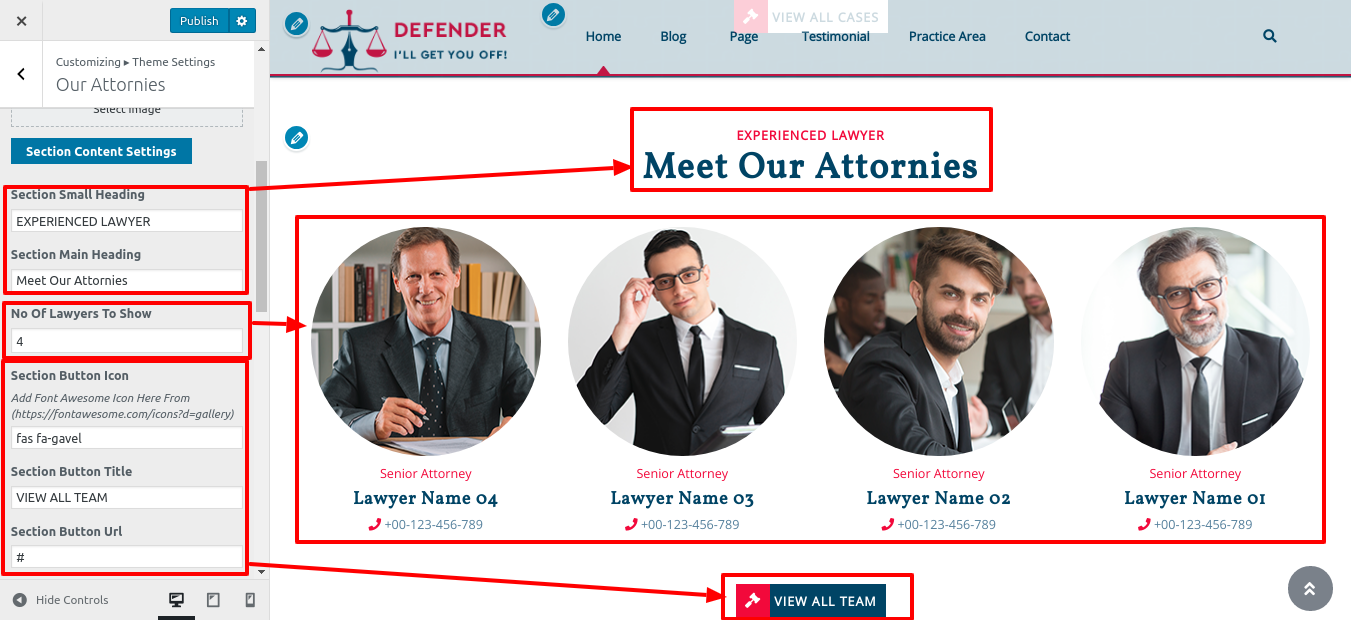
Task: Switch to tablet preview device
Action: [213, 600]
